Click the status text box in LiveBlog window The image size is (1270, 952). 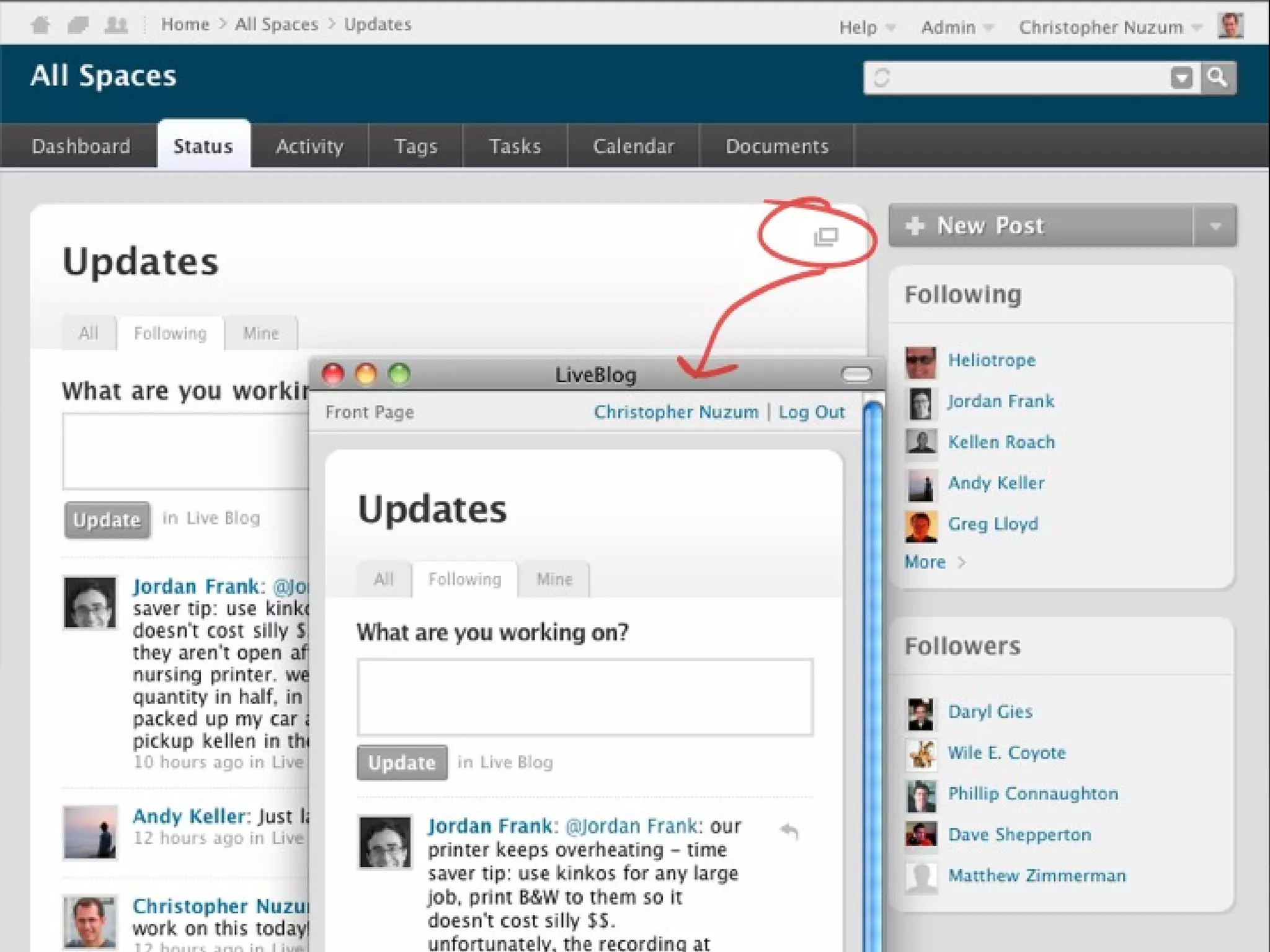point(585,697)
